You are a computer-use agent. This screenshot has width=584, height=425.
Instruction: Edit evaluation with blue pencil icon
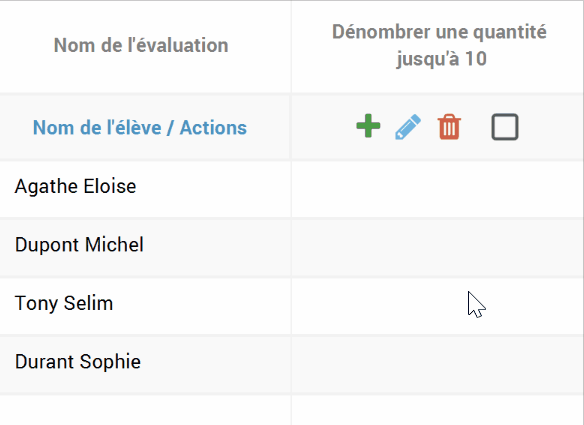click(408, 127)
